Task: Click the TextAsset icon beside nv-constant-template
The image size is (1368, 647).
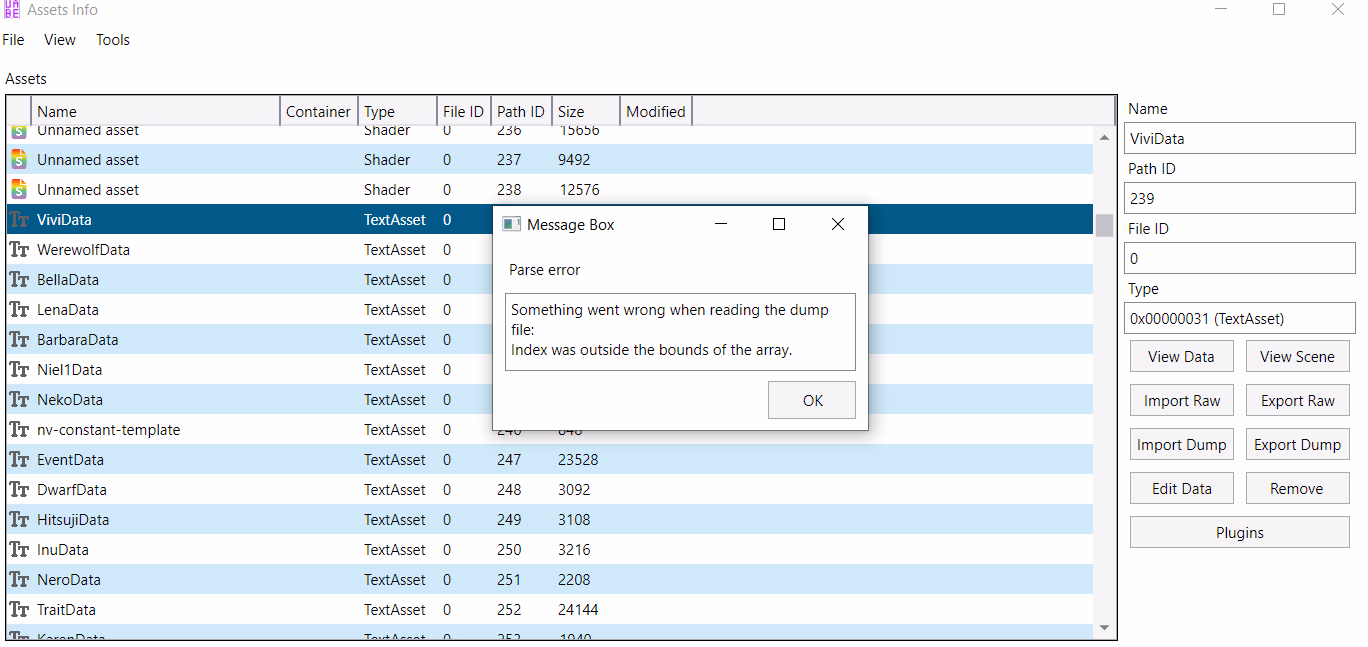Action: 19,430
